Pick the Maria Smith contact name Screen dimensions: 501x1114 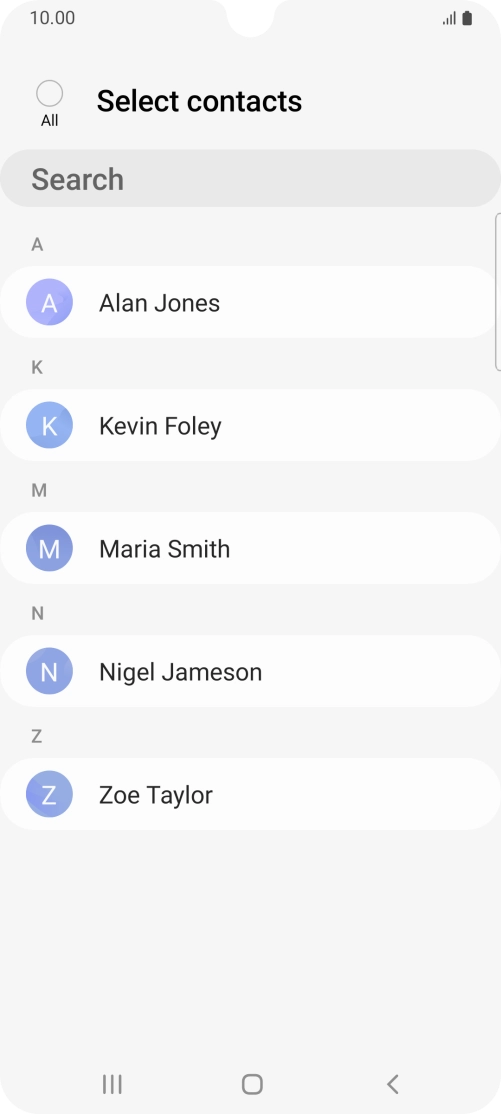point(164,548)
